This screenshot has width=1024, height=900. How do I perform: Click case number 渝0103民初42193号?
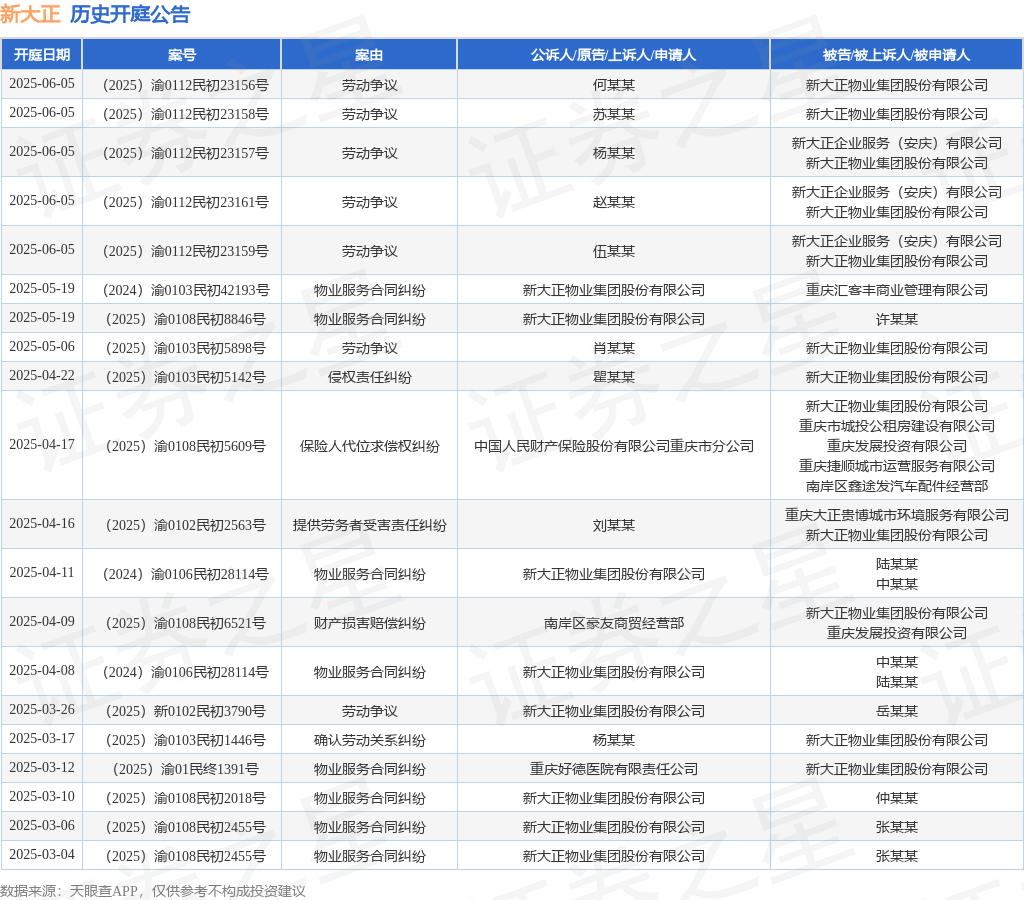(185, 290)
